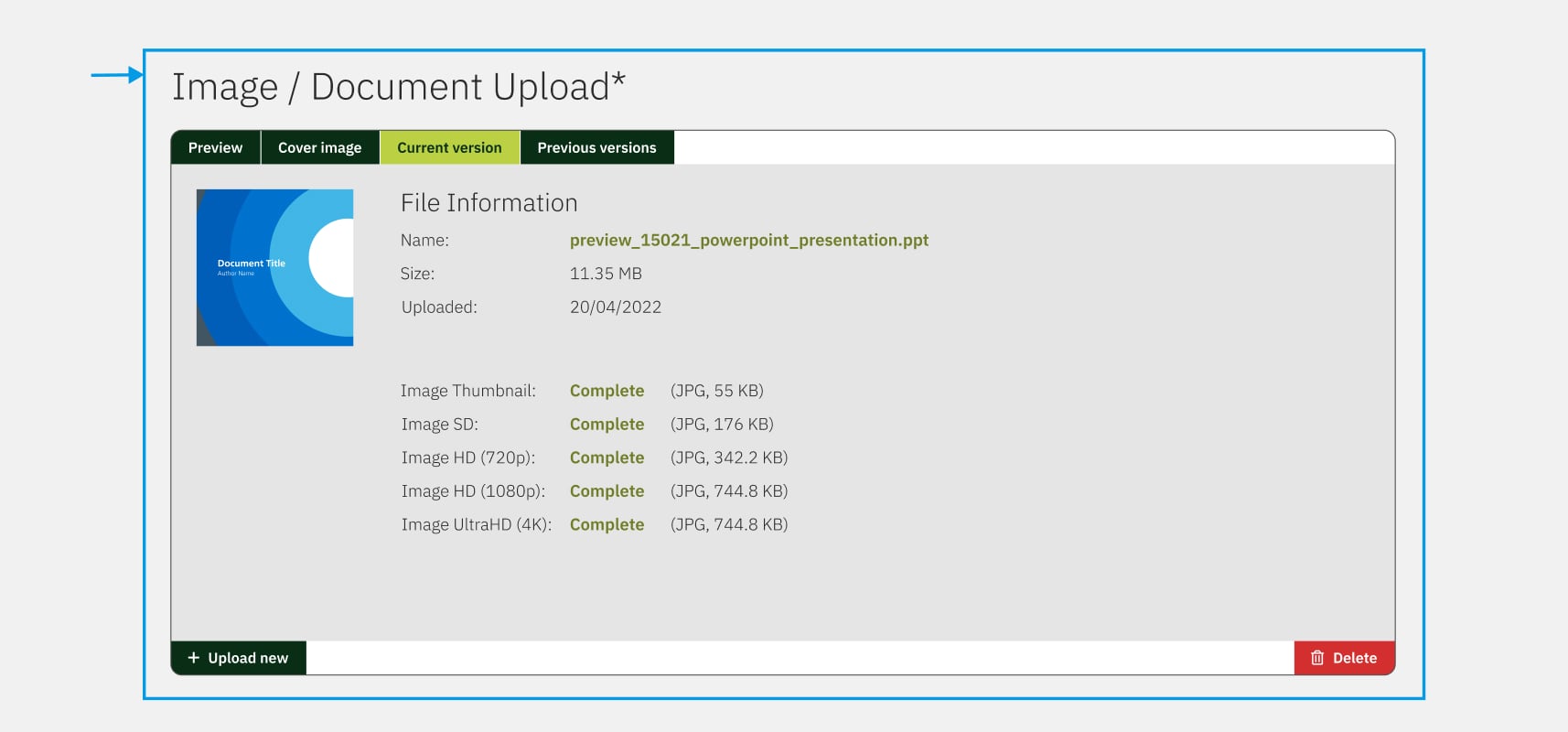Click the trash can icon on Delete
This screenshot has height=732, width=1568.
pyautogui.click(x=1317, y=658)
